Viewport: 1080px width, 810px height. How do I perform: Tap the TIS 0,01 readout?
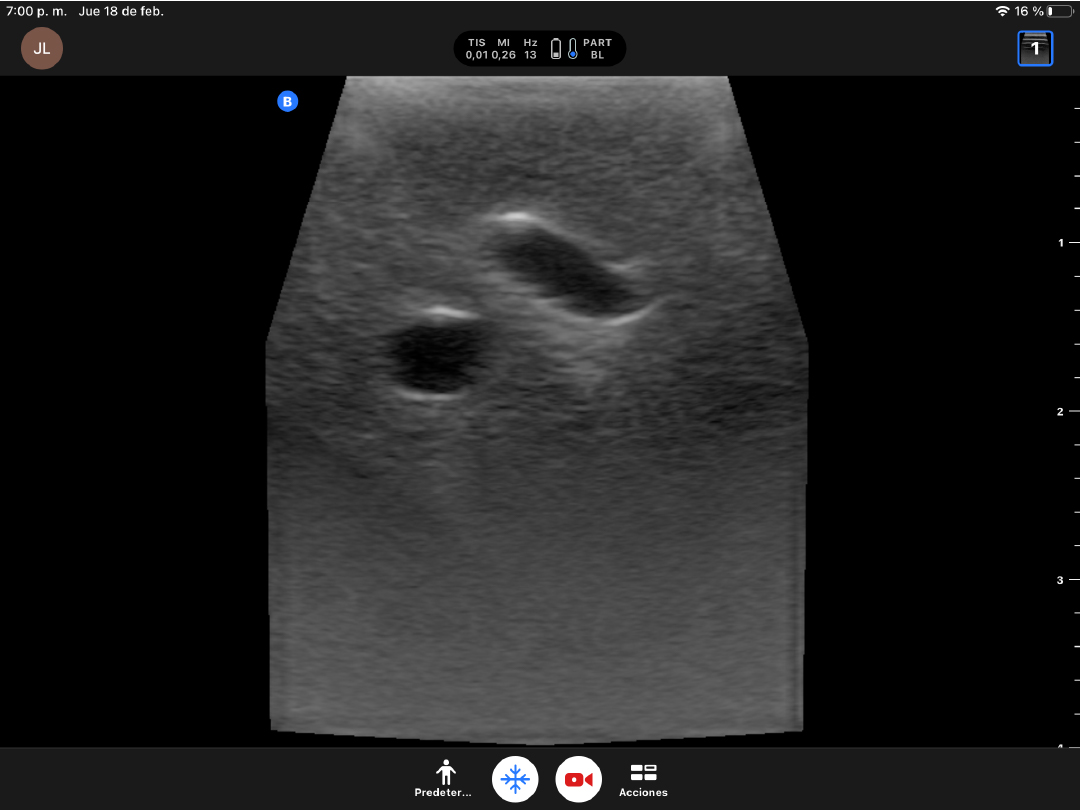point(477,49)
